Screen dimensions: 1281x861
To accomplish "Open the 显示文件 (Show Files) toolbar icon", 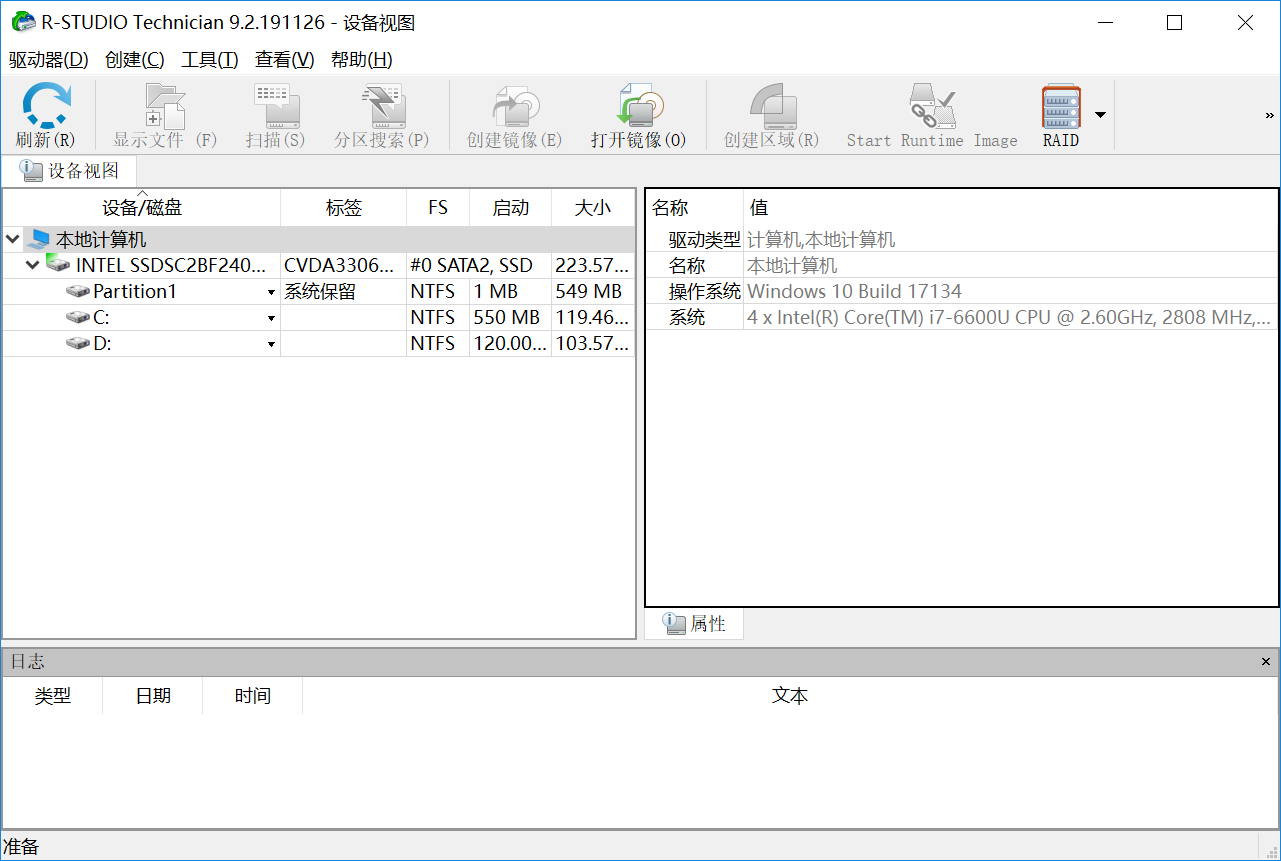I will click(x=165, y=104).
